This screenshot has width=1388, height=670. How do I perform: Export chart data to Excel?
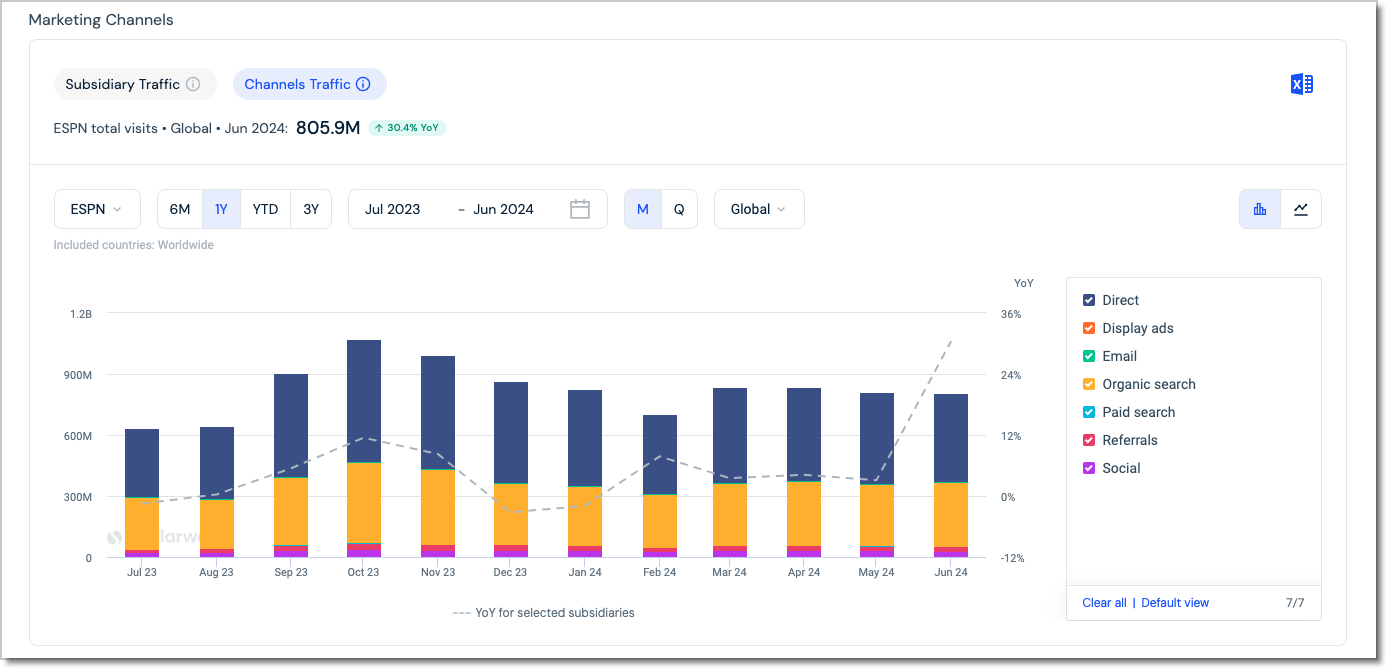click(x=1301, y=85)
